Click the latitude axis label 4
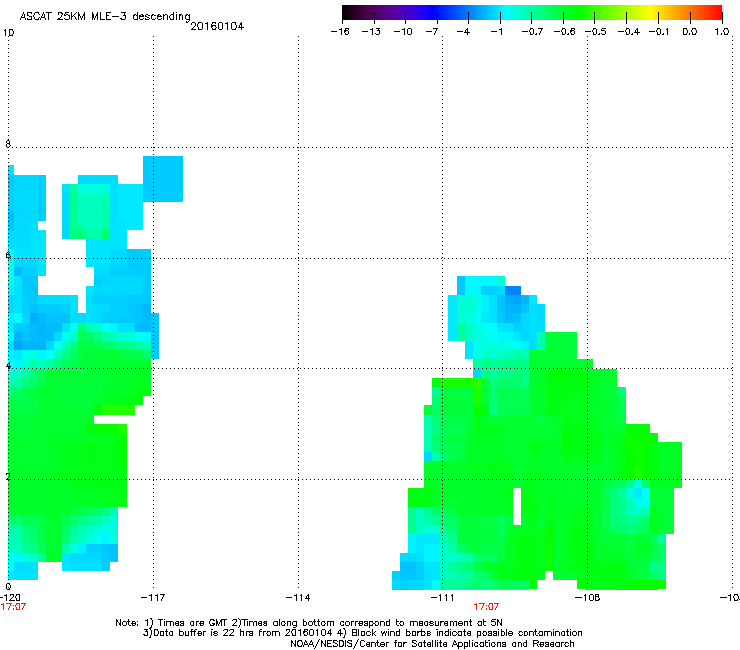The height and width of the screenshot is (650, 740). pyautogui.click(x=8, y=365)
